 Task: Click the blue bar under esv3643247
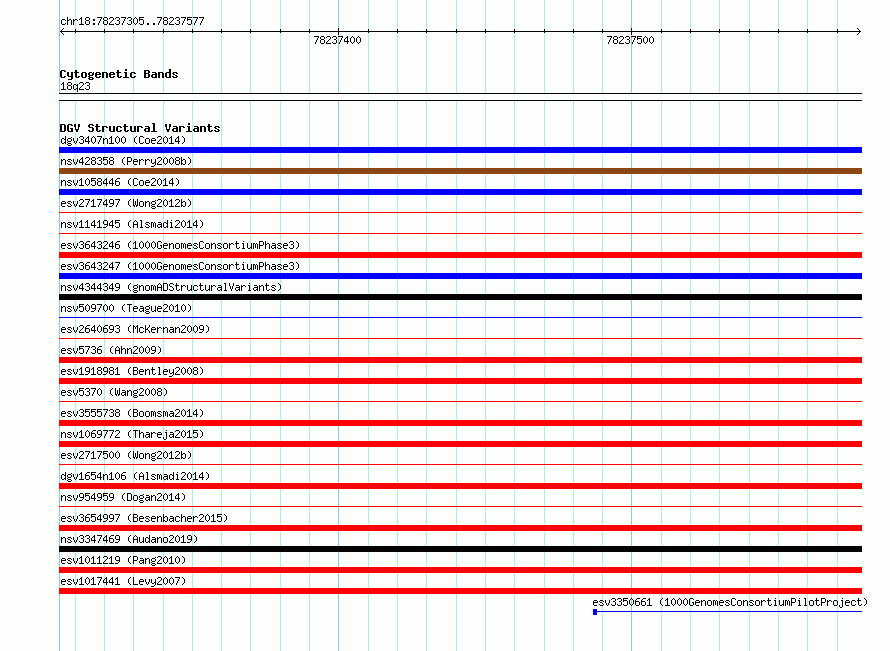tap(460, 276)
